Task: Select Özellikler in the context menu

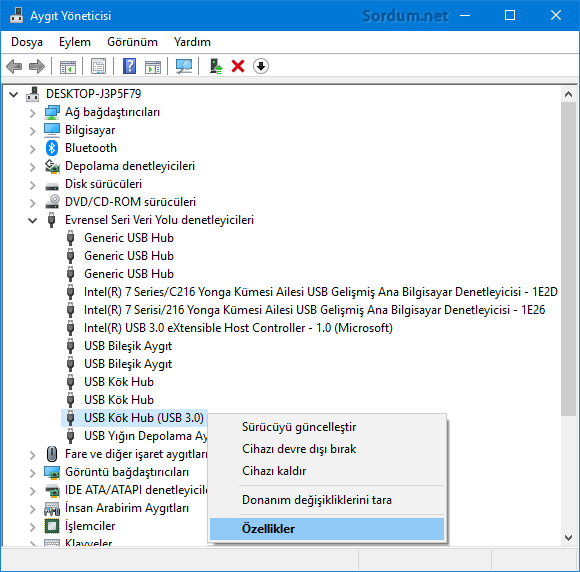Action: (327, 529)
